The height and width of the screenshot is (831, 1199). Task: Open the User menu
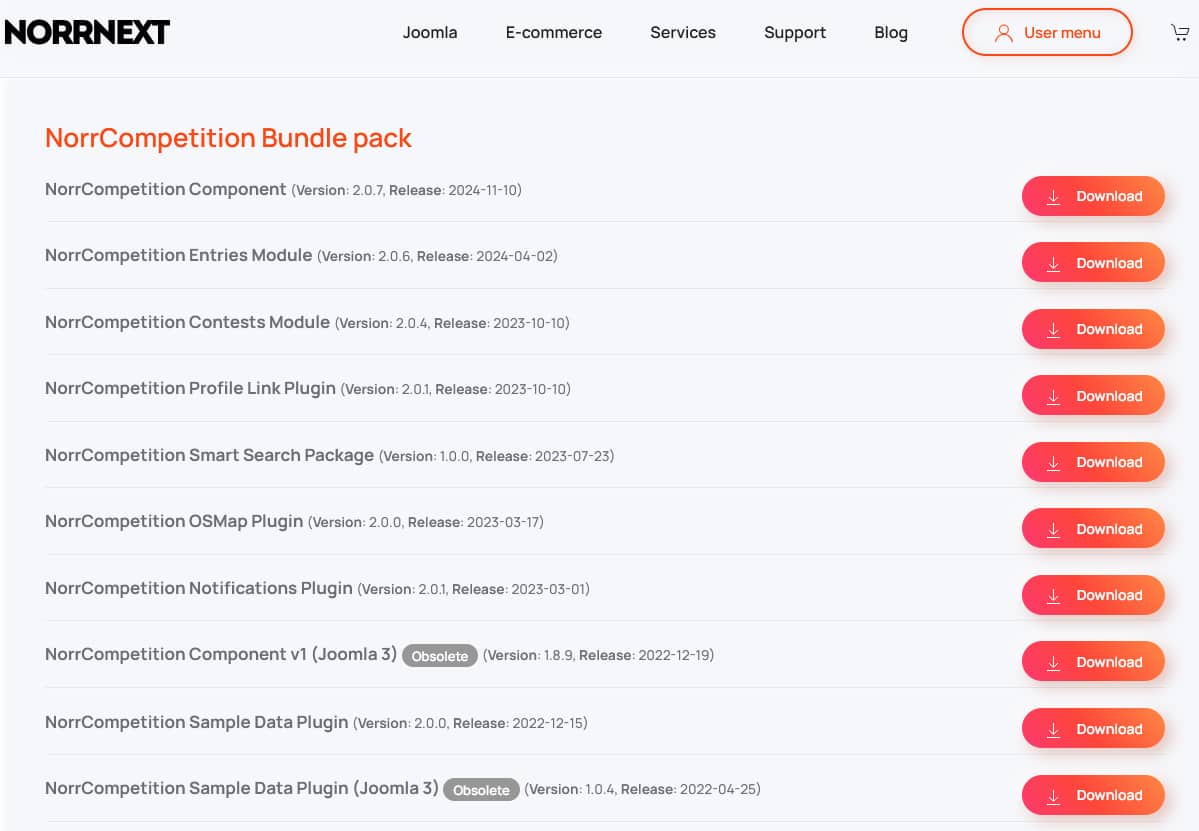1046,32
